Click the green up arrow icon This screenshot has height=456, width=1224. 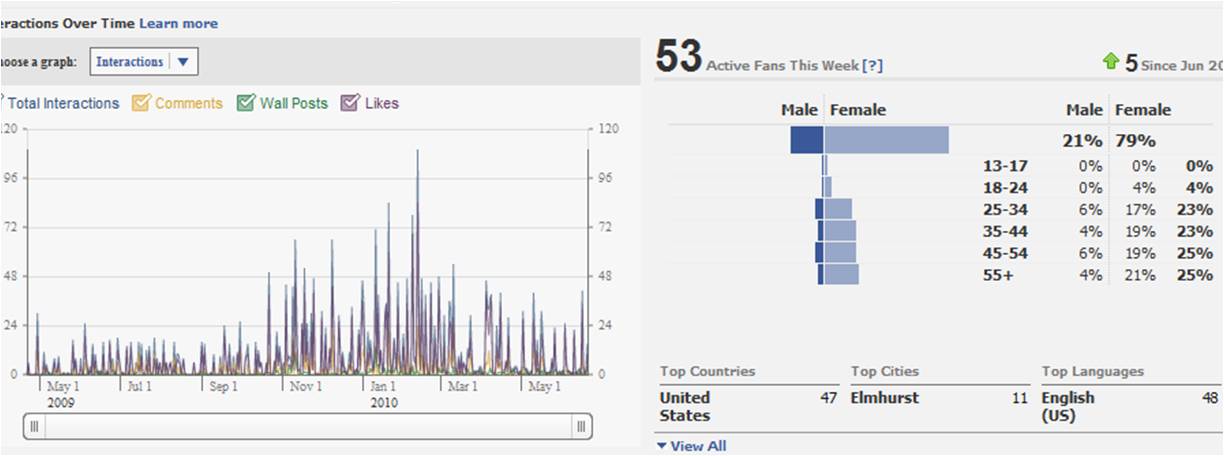(x=1110, y=62)
